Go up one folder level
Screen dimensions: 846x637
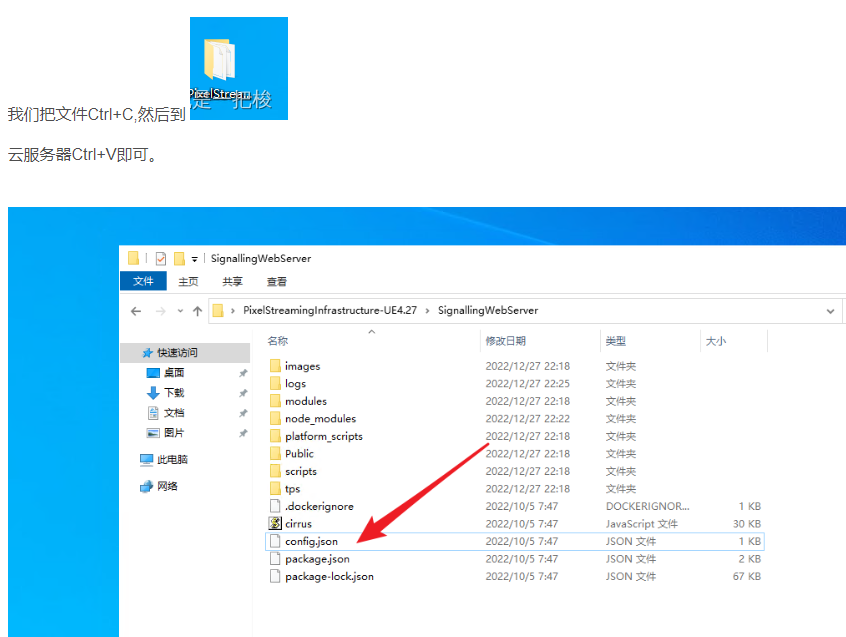point(197,311)
